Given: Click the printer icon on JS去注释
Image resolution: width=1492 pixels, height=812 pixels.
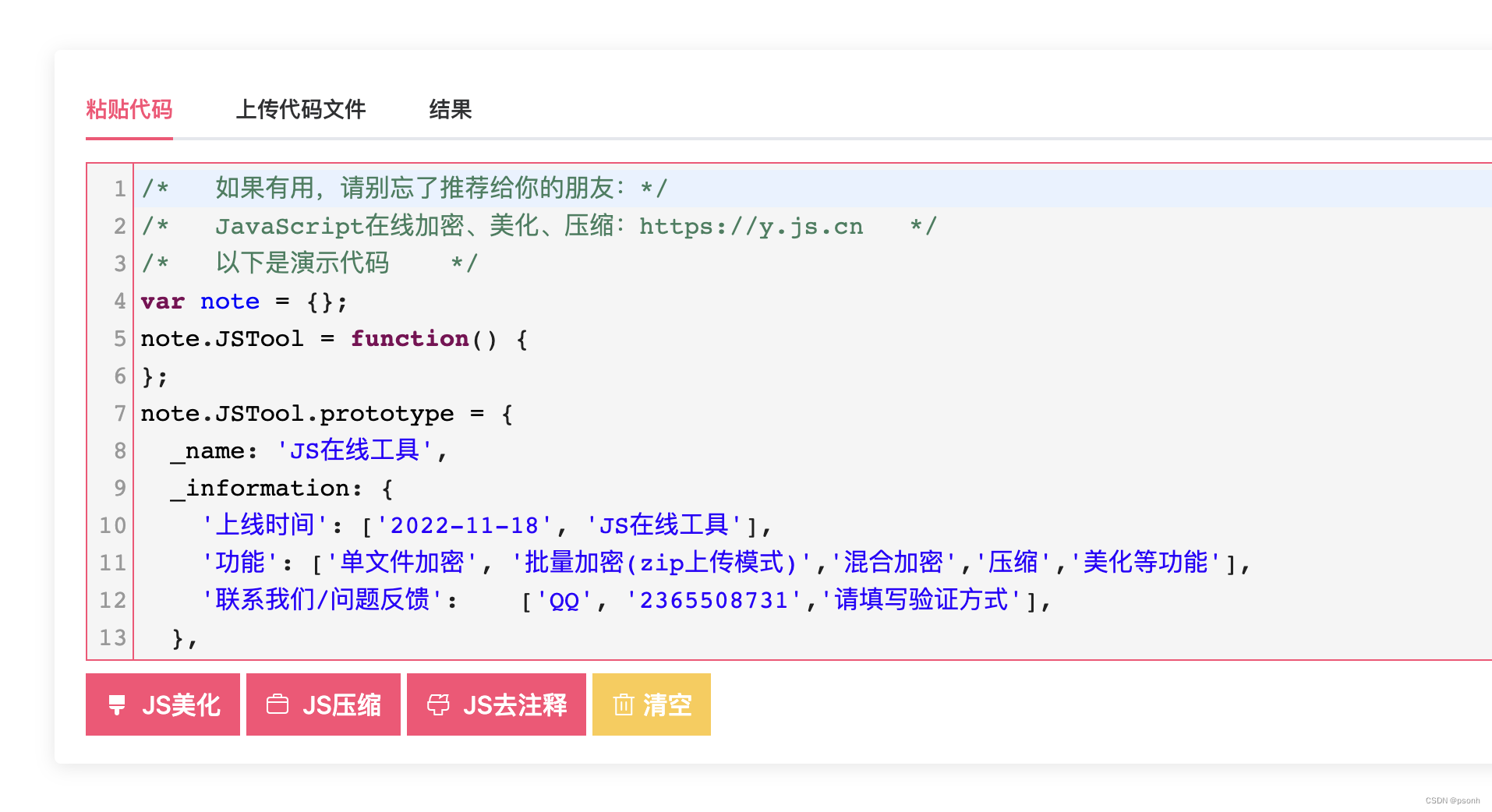Looking at the screenshot, I should (x=438, y=704).
